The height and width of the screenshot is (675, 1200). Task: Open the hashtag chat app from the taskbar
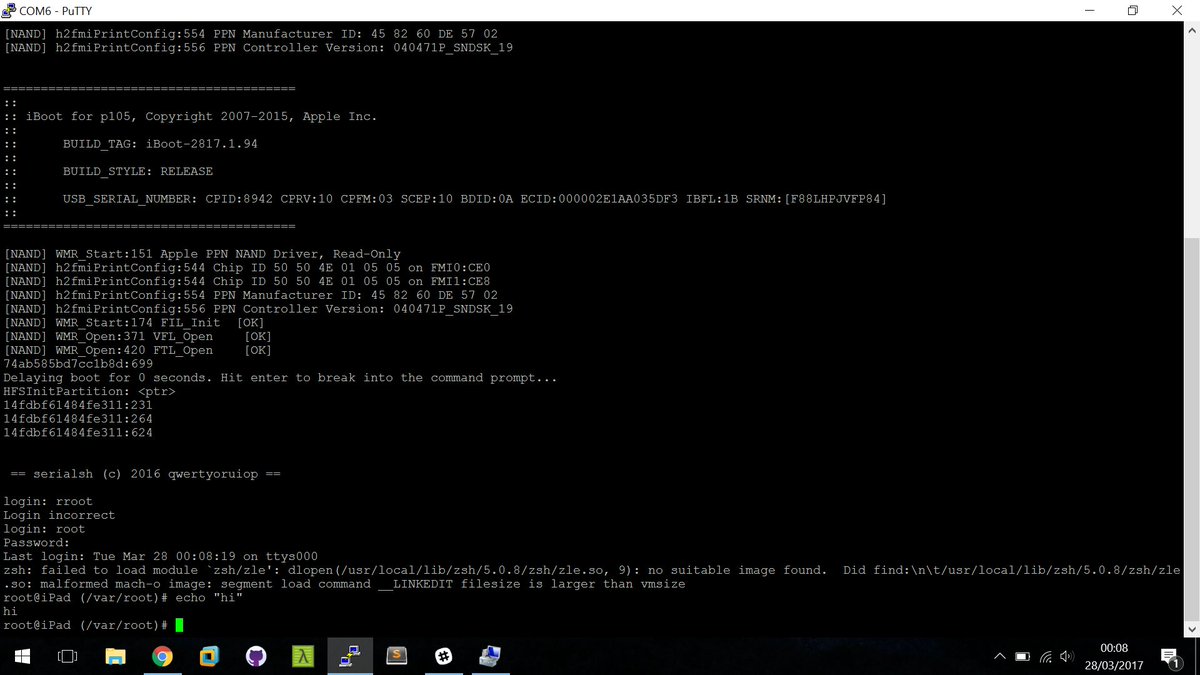click(443, 657)
